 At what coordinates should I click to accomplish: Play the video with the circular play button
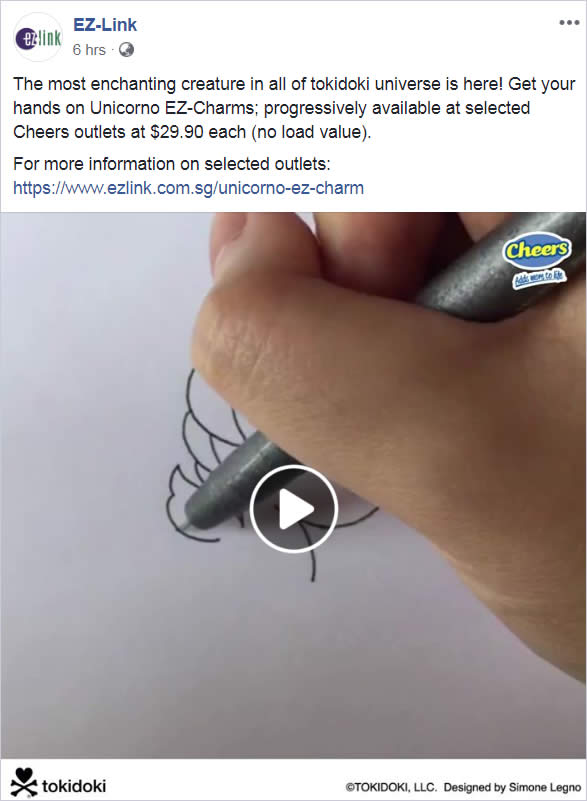pos(294,509)
